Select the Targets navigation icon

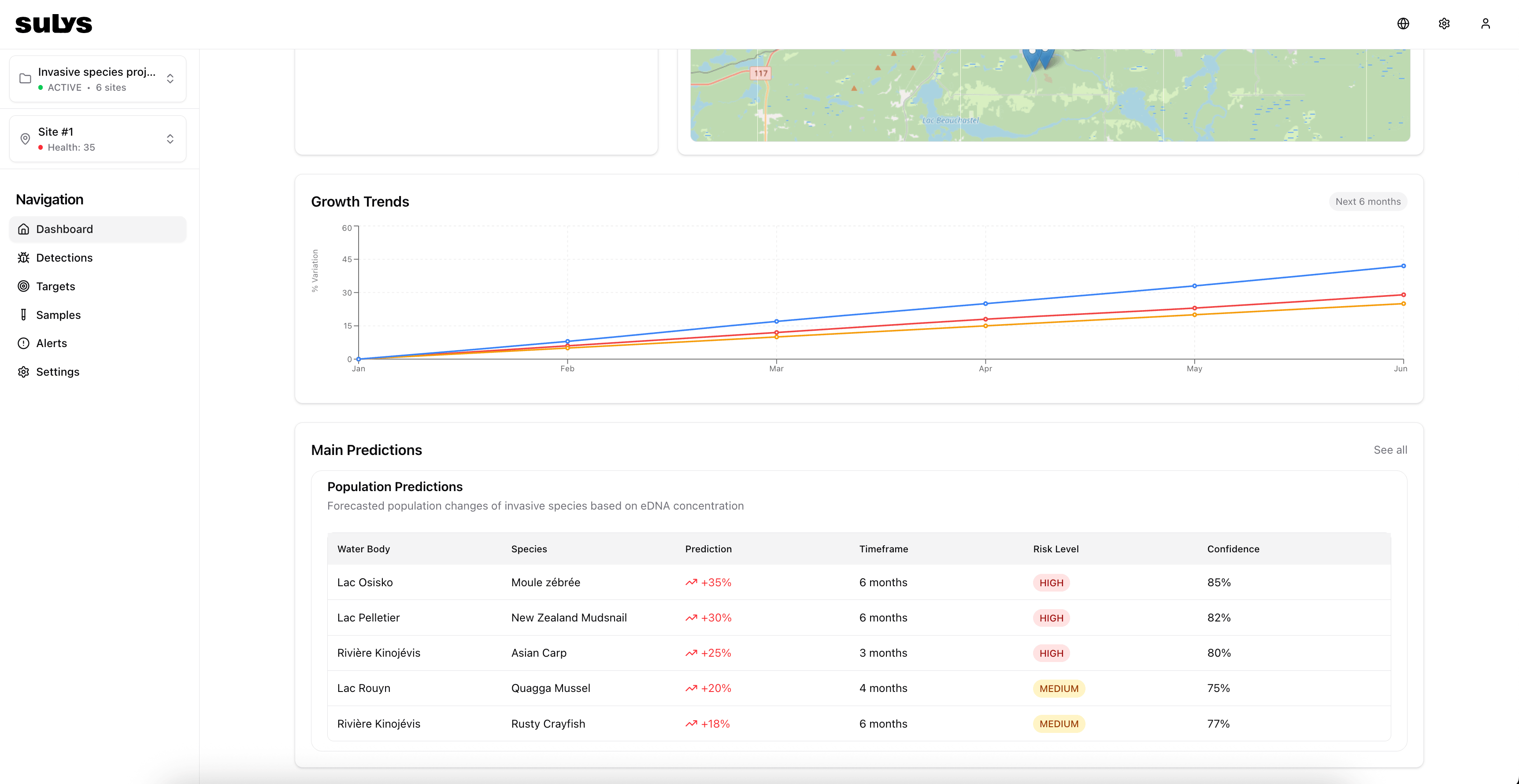(x=24, y=286)
